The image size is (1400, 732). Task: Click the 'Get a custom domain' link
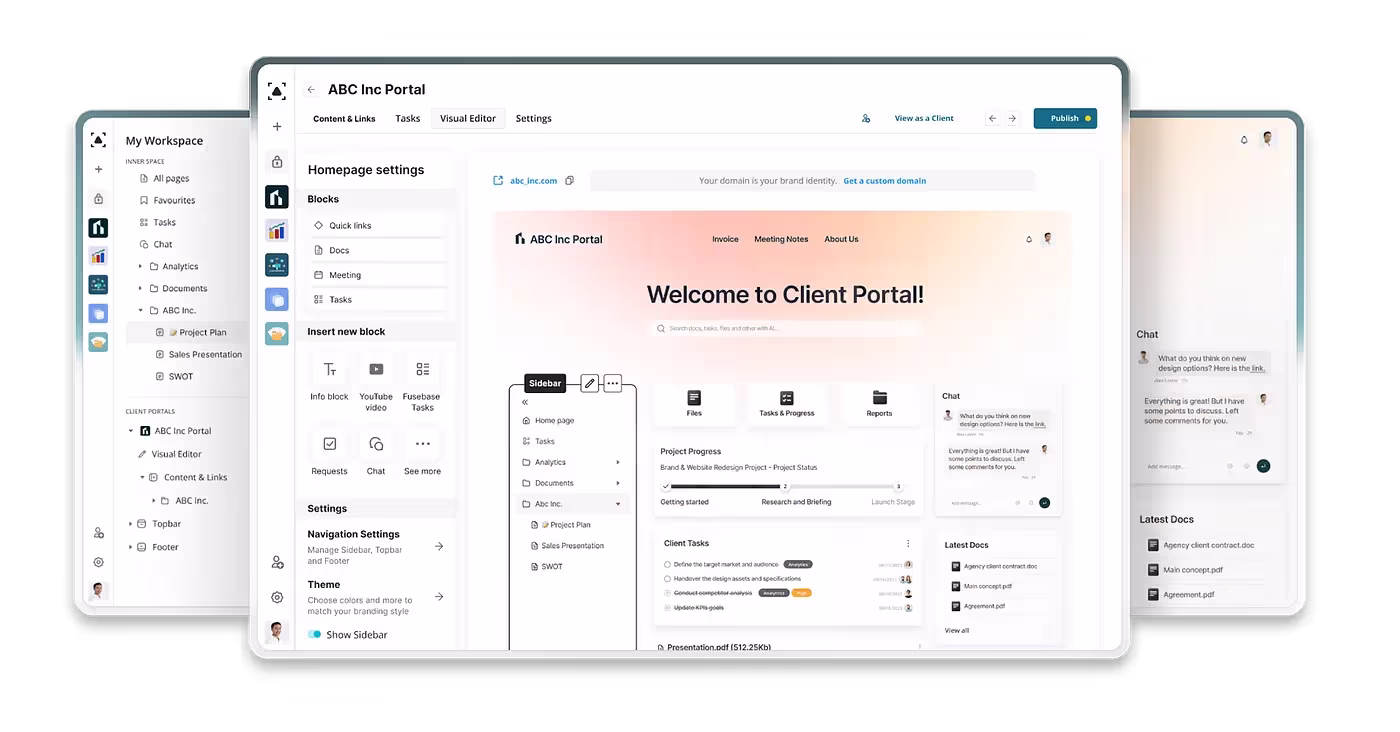pos(884,181)
